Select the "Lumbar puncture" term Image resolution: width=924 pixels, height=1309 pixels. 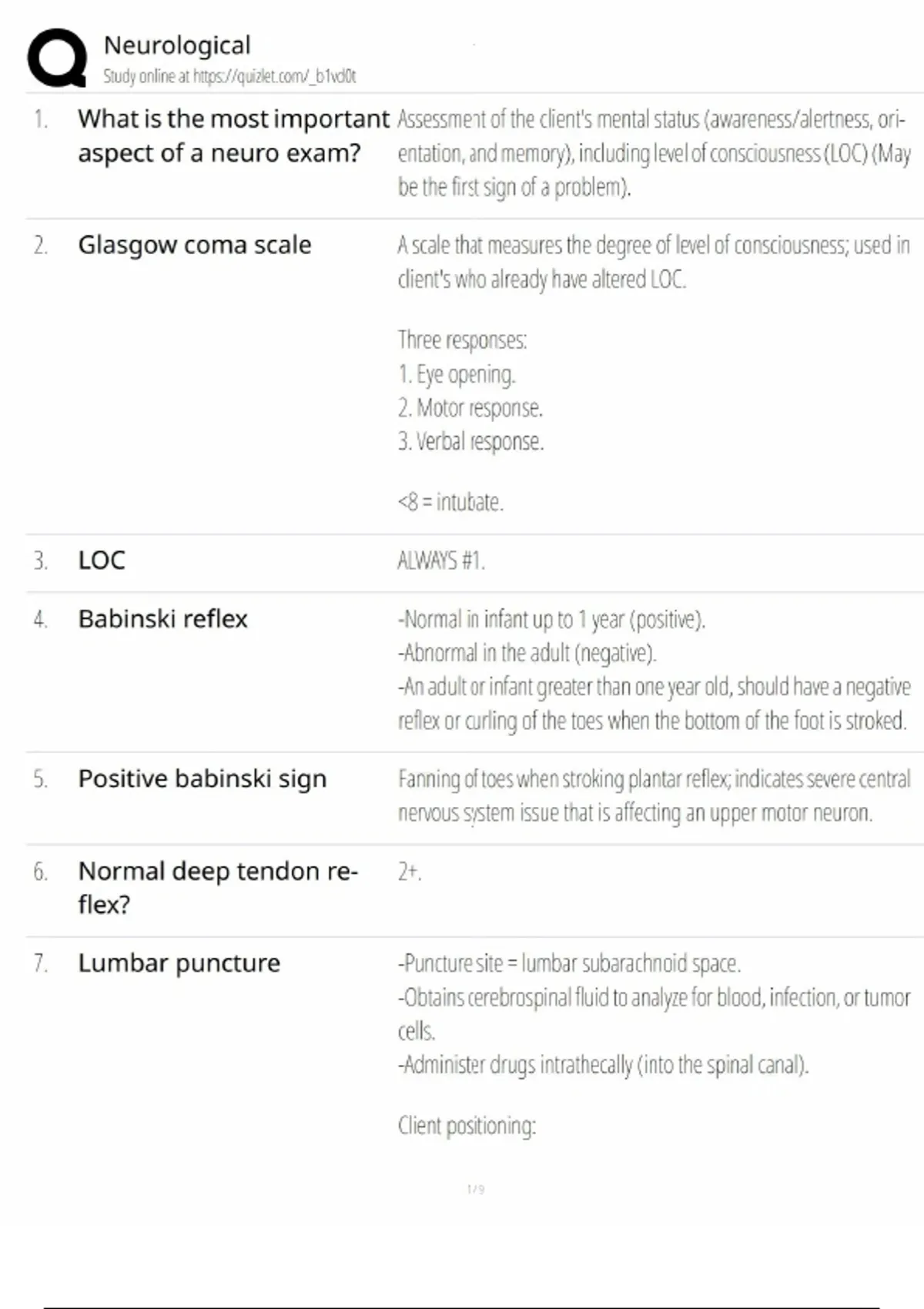(x=179, y=963)
